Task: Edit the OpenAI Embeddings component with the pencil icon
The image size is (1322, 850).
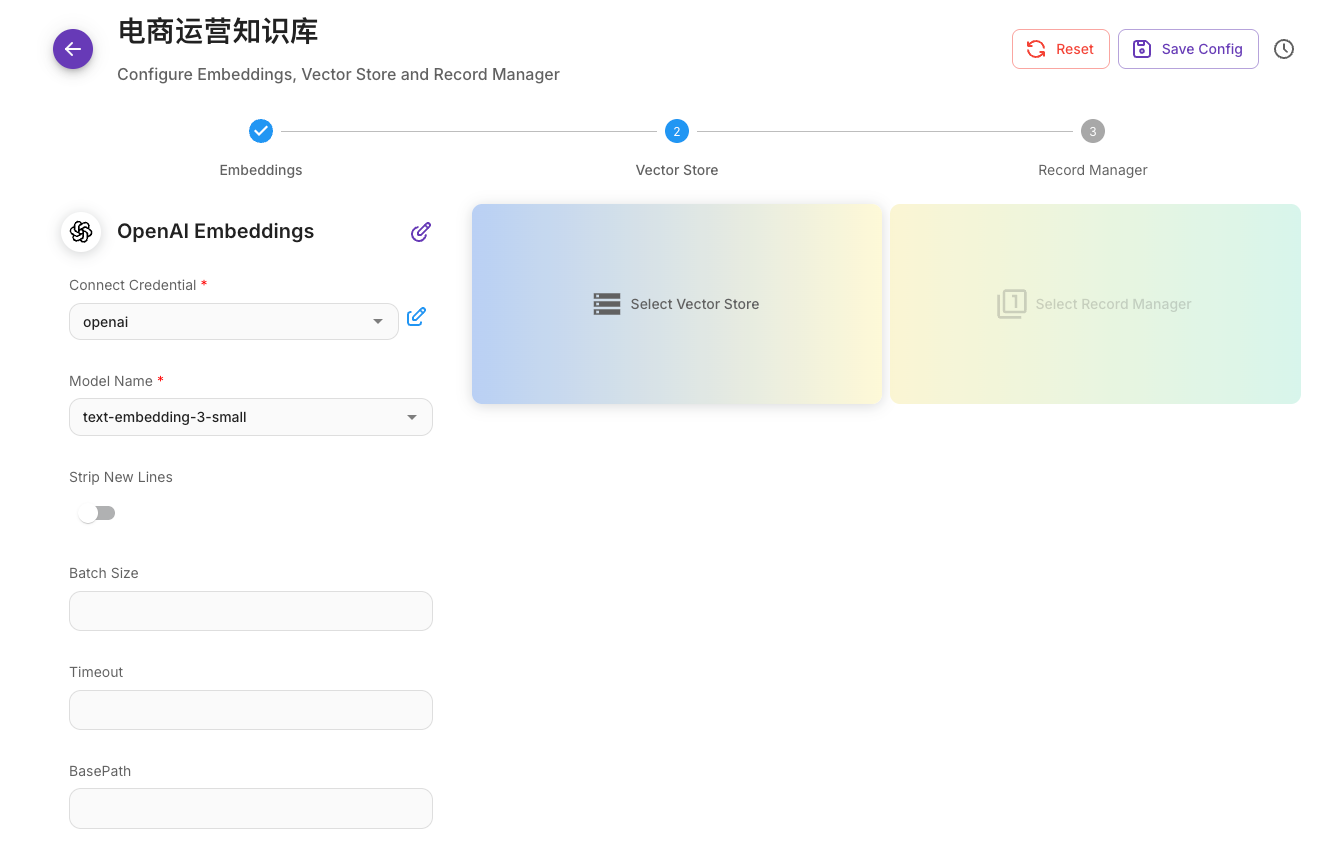Action: pos(421,232)
